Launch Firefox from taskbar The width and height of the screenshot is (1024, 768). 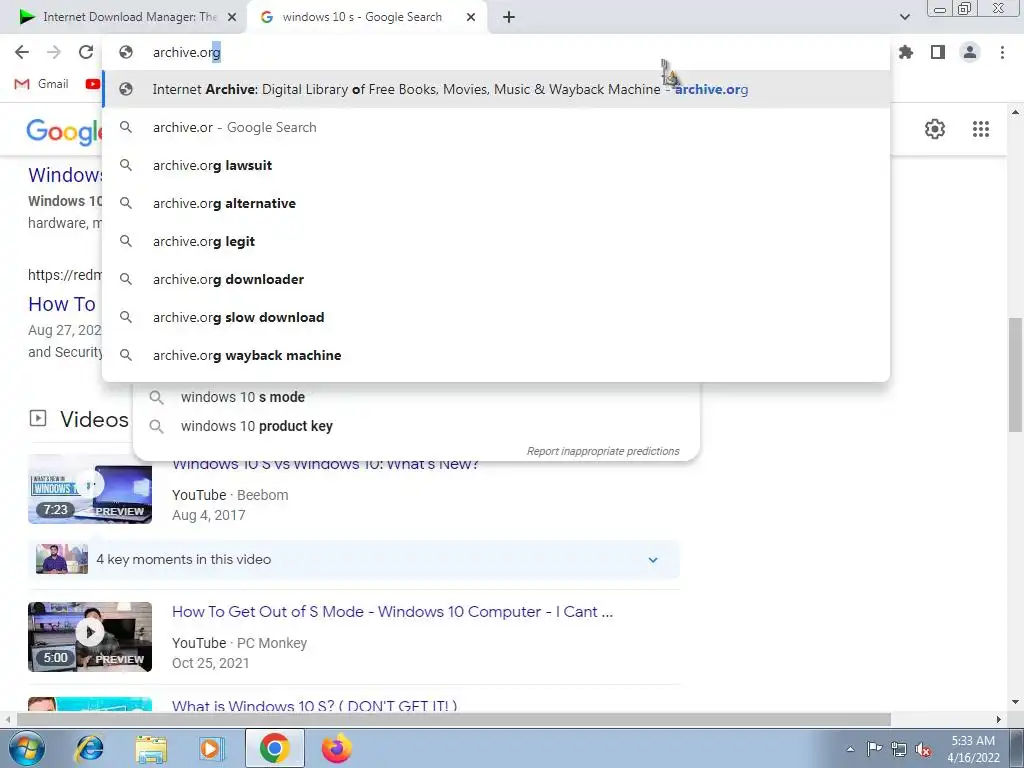pyautogui.click(x=336, y=748)
